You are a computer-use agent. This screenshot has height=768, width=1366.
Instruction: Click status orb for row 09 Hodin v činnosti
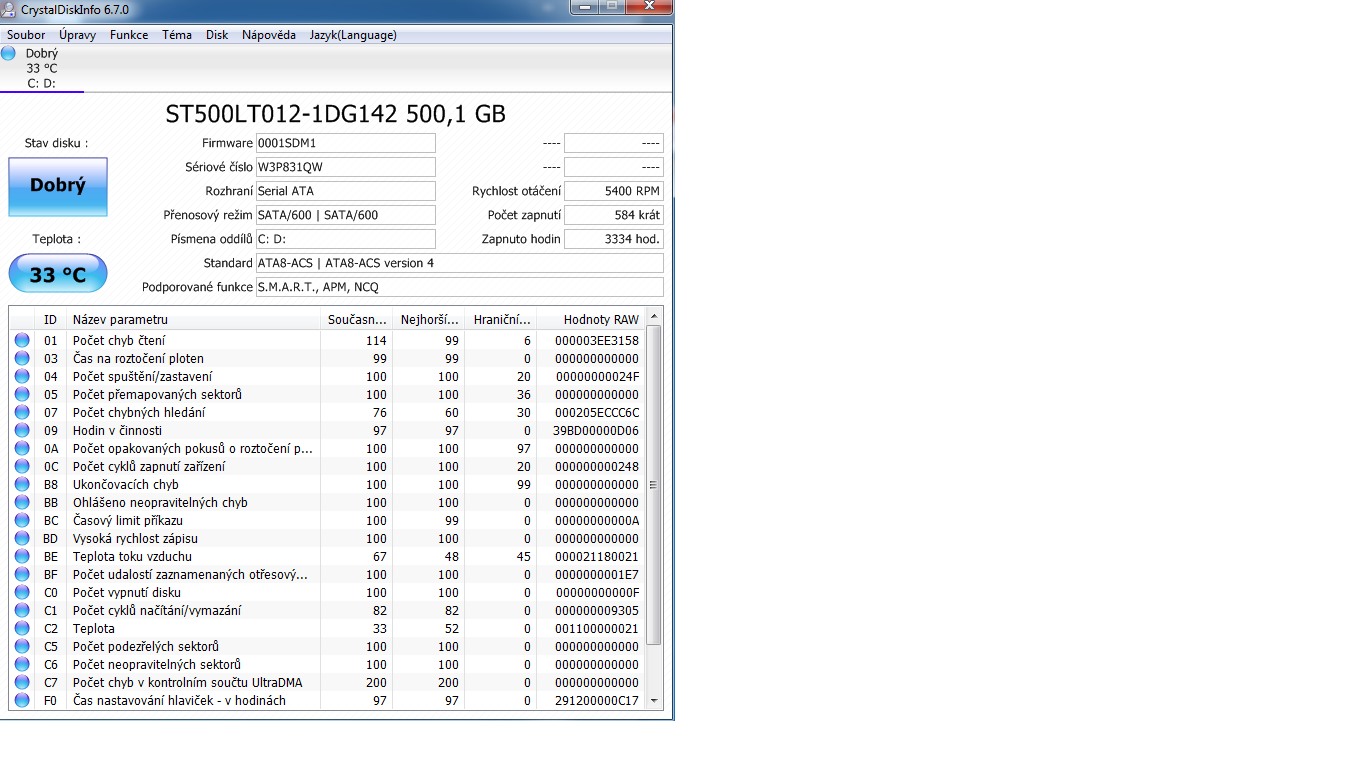pyautogui.click(x=22, y=431)
